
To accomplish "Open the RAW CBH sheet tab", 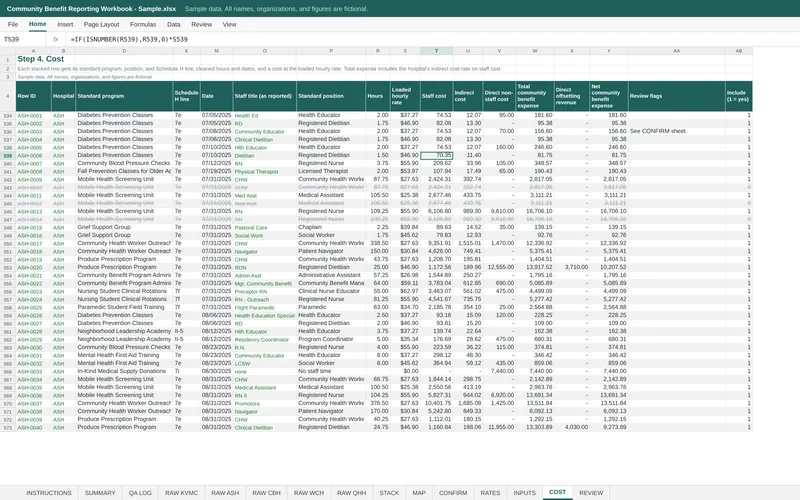I will (x=266, y=493).
